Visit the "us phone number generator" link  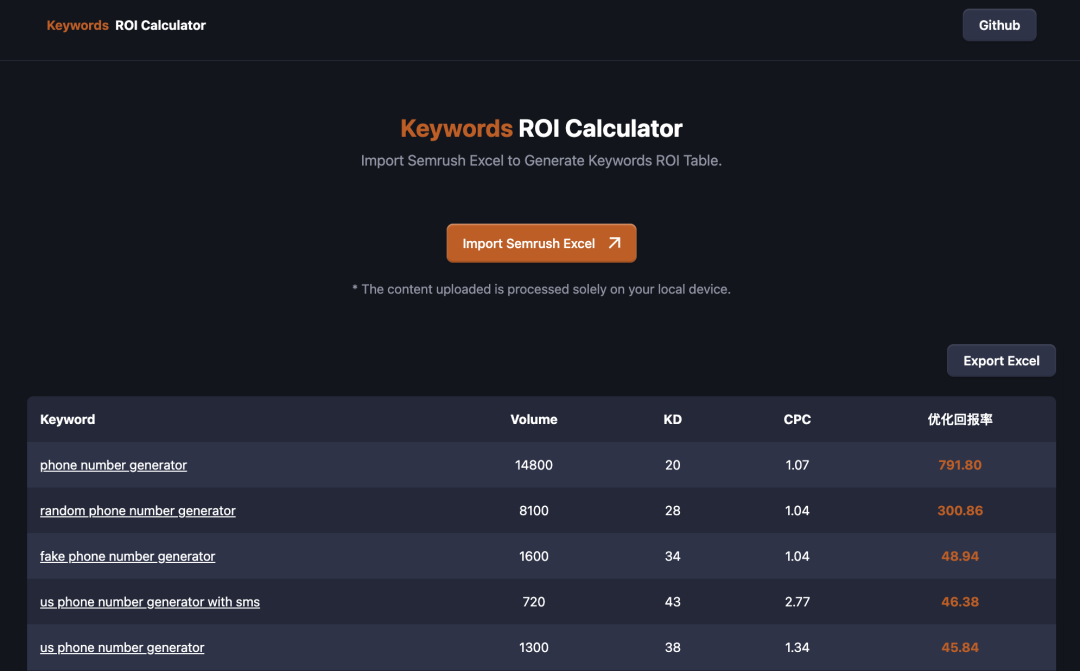(x=122, y=648)
